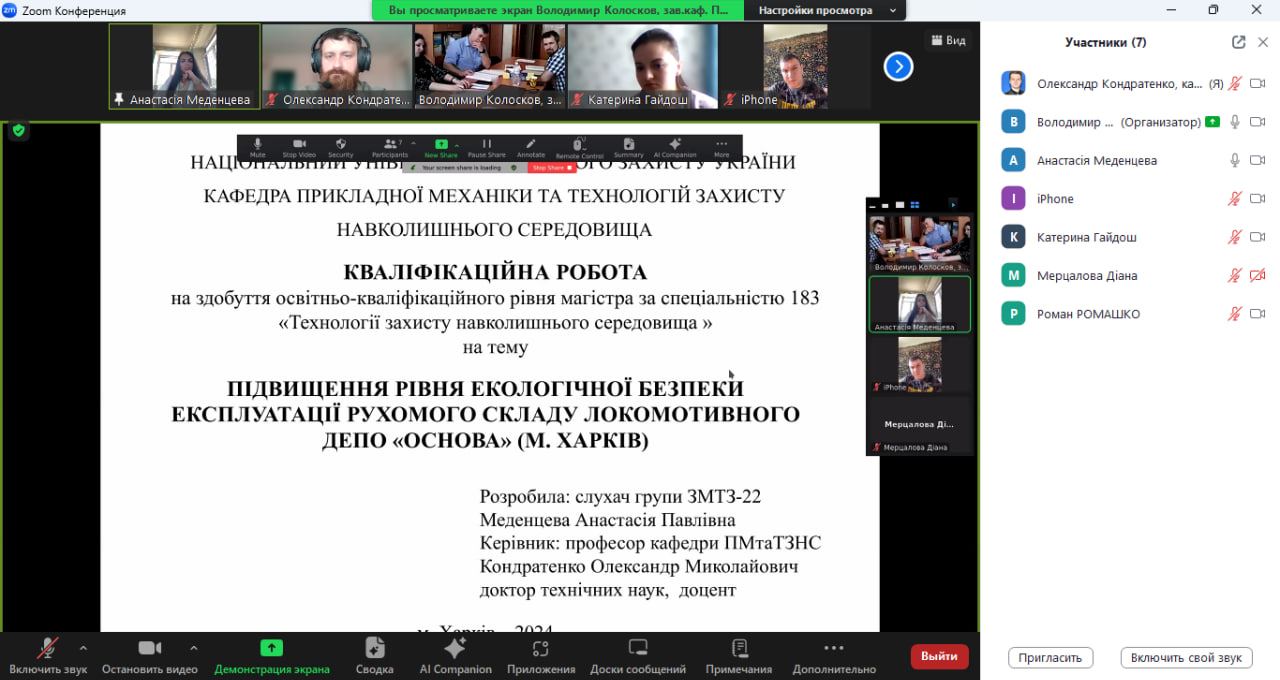This screenshot has width=1280, height=680.
Task: Toggle Мерцалова Діана's camera icon
Action: (x=1258, y=276)
